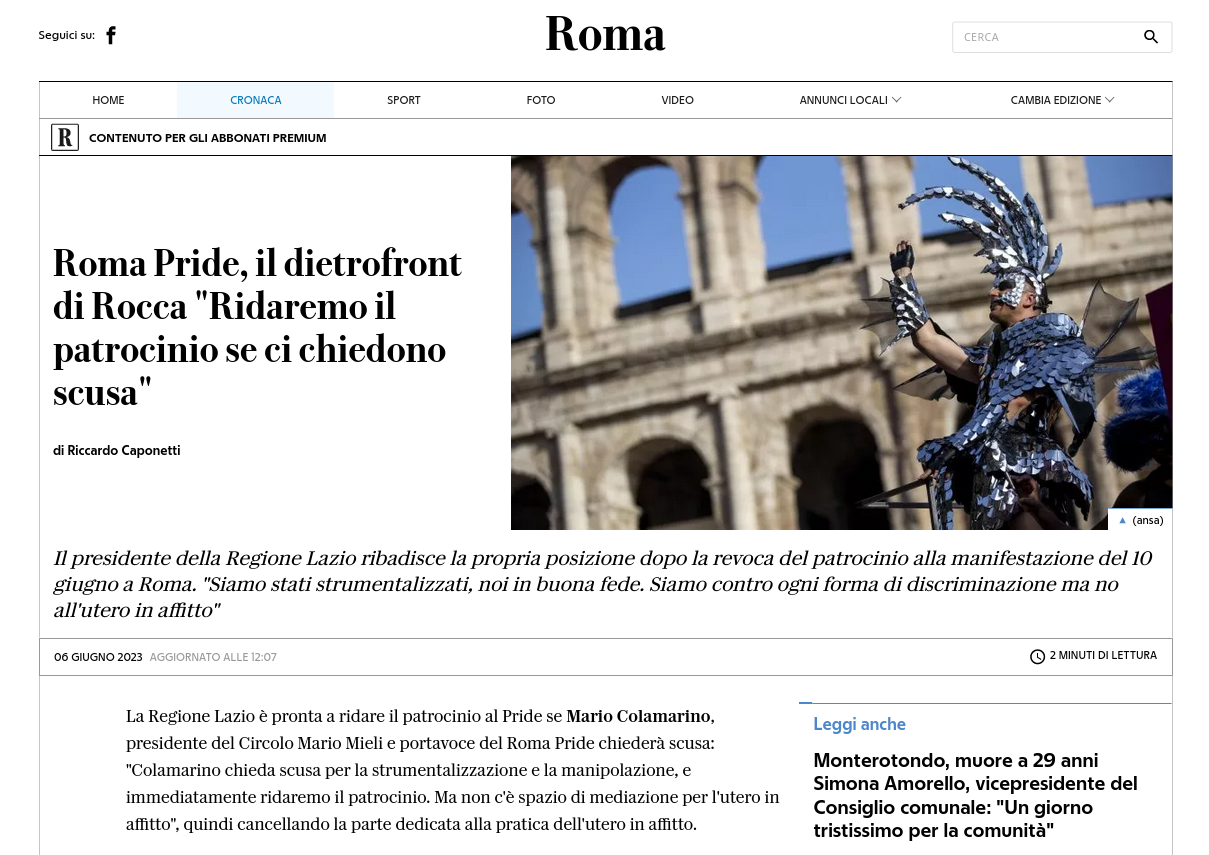Expand the Cambia Edizione dropdown
The image size is (1209, 855).
(1062, 100)
